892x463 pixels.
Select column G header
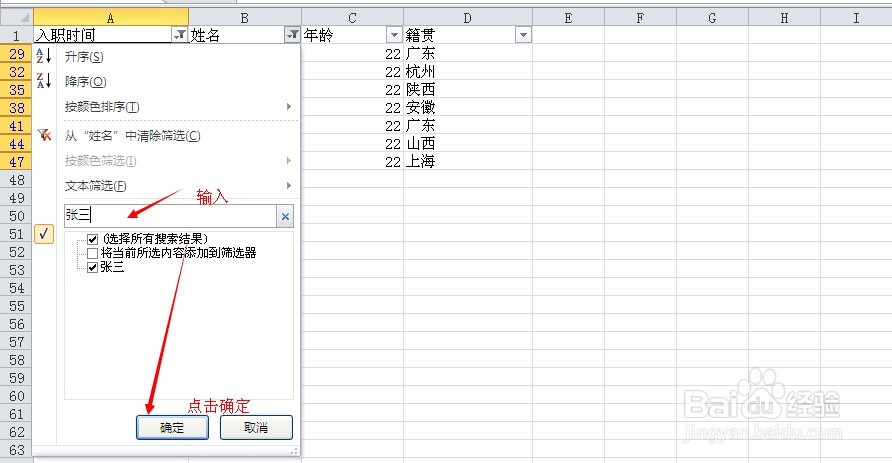(x=712, y=18)
